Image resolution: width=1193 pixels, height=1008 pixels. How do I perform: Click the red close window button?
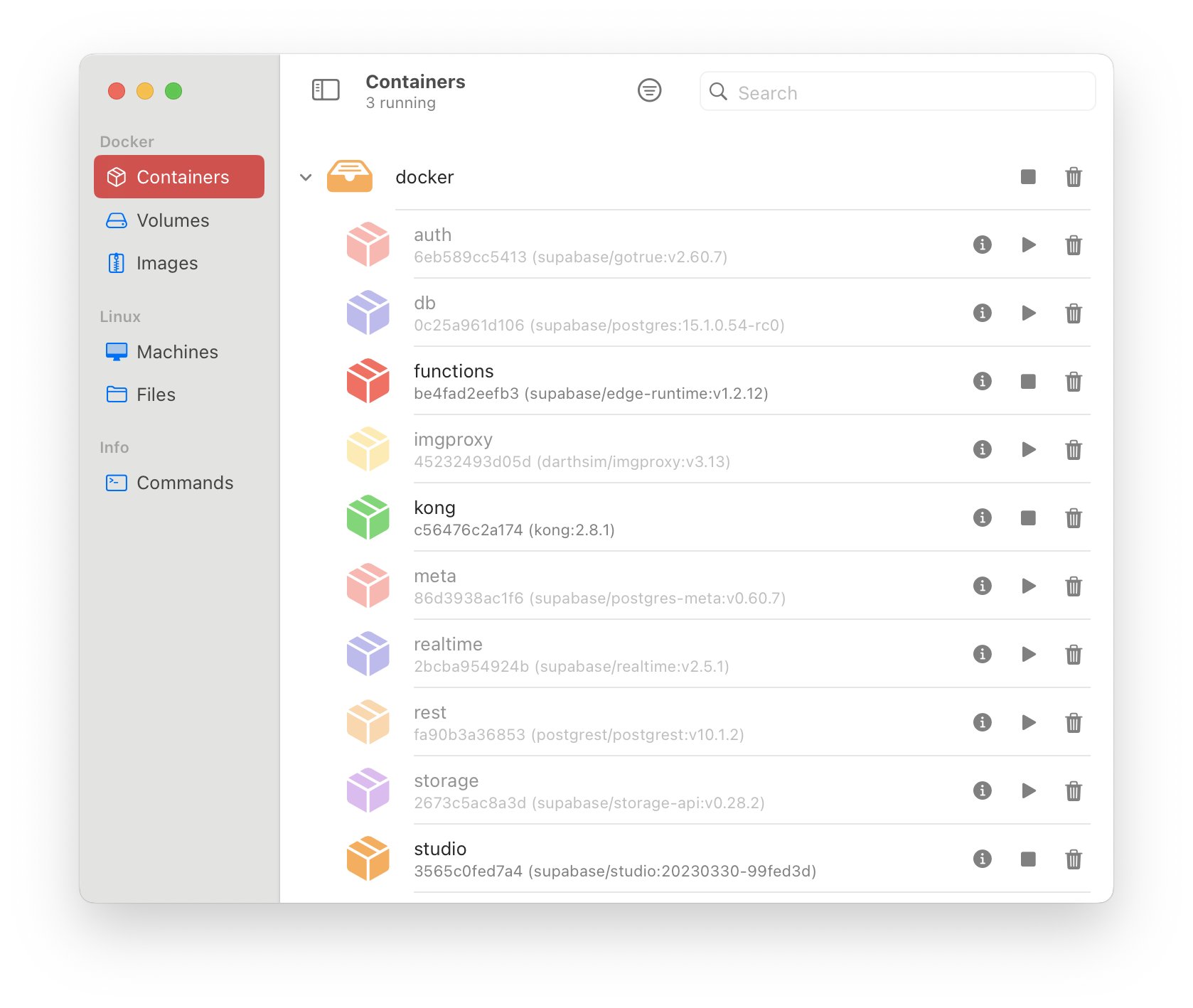117,91
